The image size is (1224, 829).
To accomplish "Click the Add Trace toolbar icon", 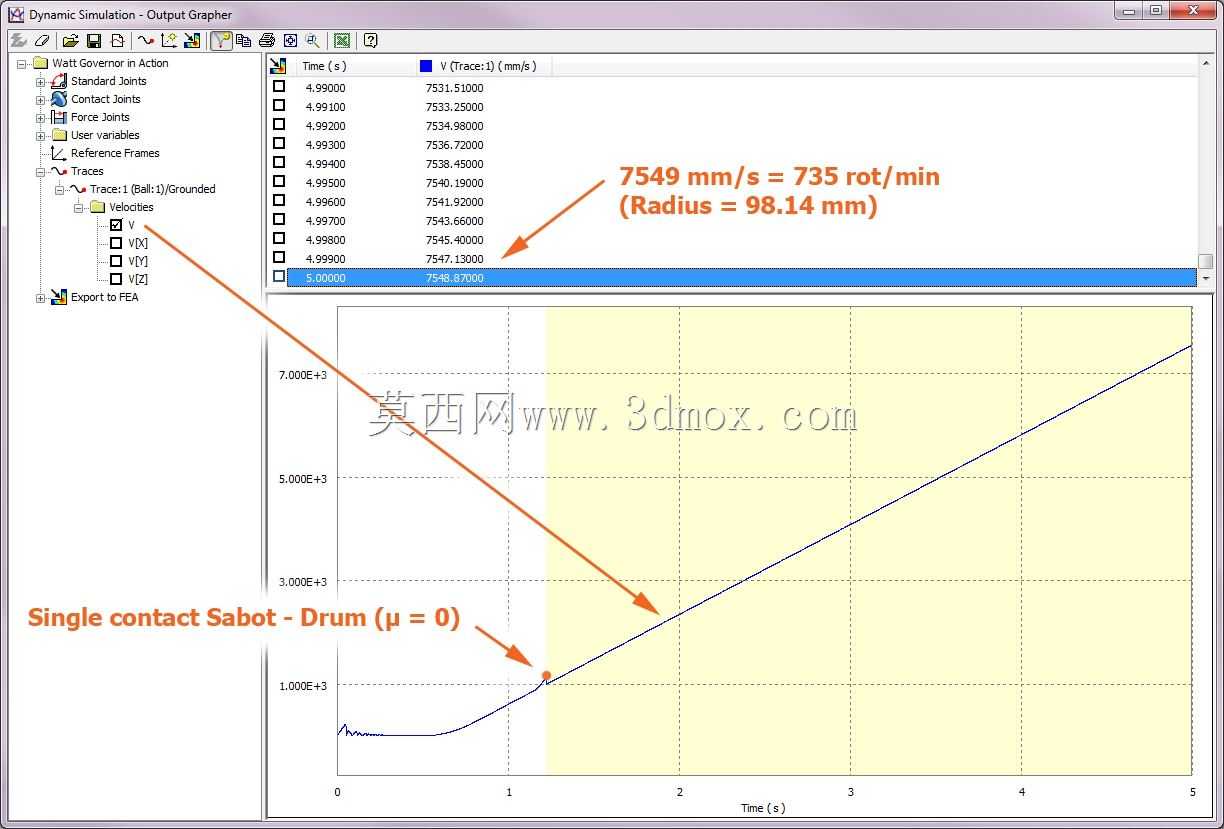I will [146, 41].
